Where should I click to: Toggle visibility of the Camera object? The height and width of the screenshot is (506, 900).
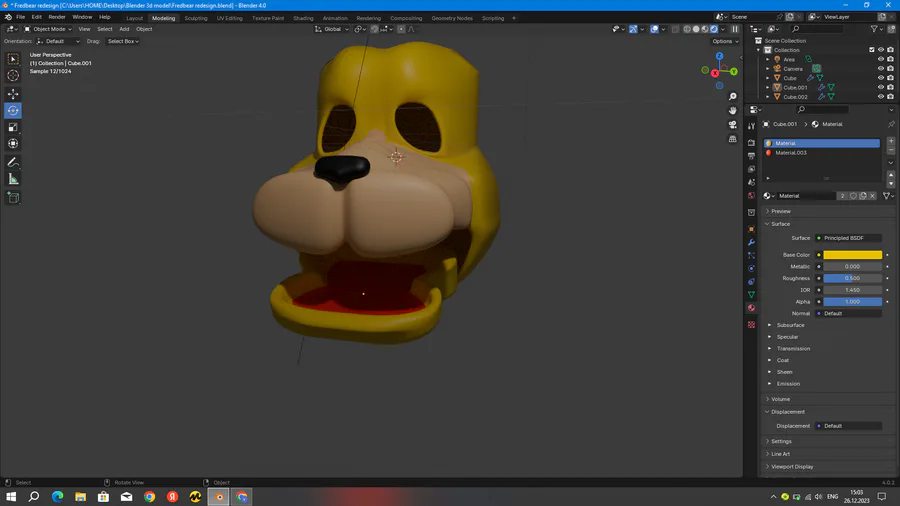881,69
